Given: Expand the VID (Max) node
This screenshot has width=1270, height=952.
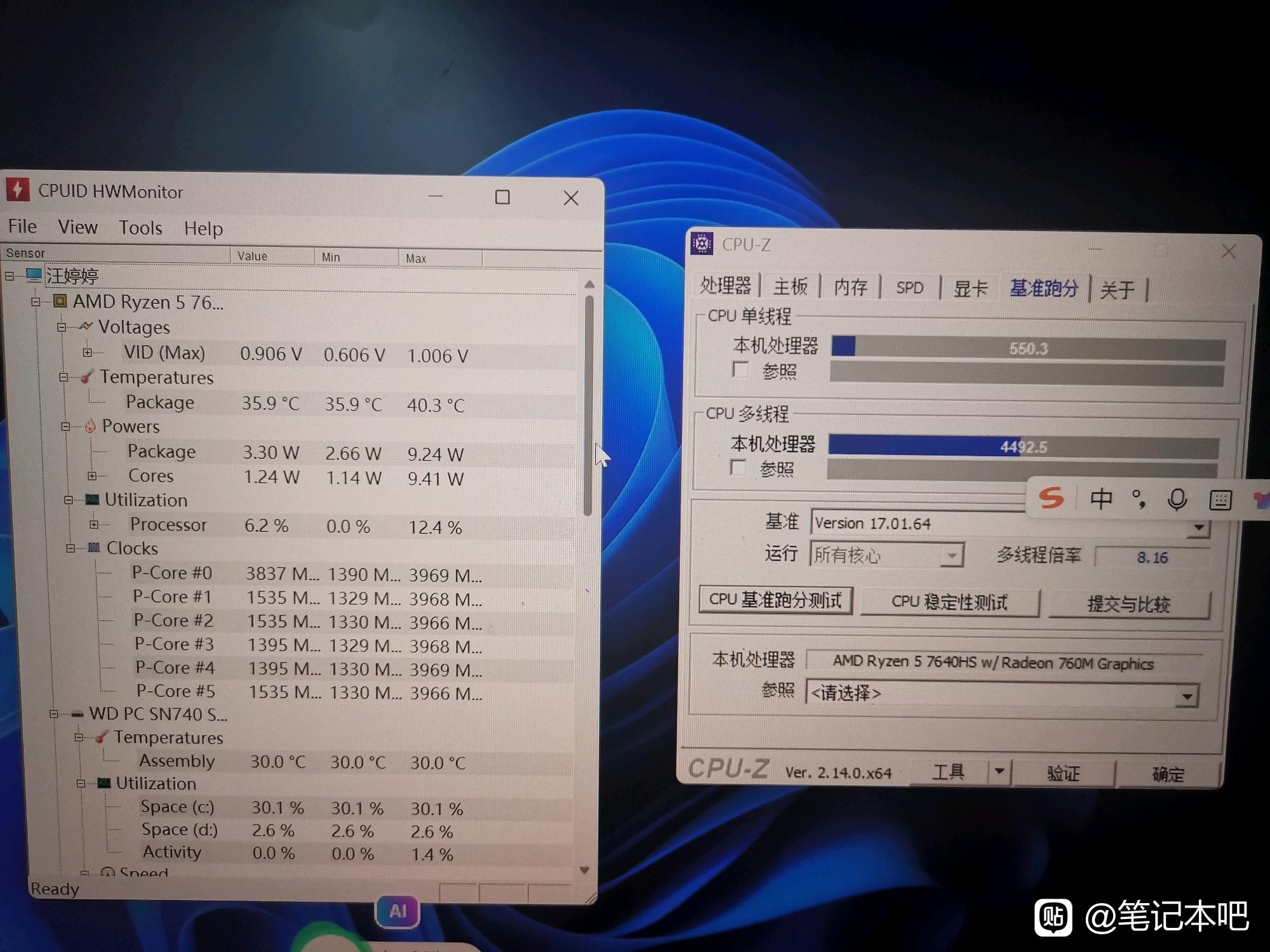Looking at the screenshot, I should pos(88,352).
